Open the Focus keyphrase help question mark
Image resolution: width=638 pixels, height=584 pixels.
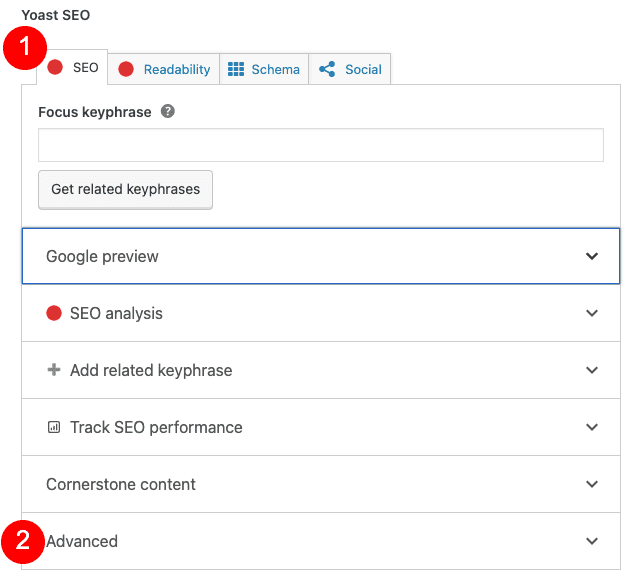click(168, 112)
